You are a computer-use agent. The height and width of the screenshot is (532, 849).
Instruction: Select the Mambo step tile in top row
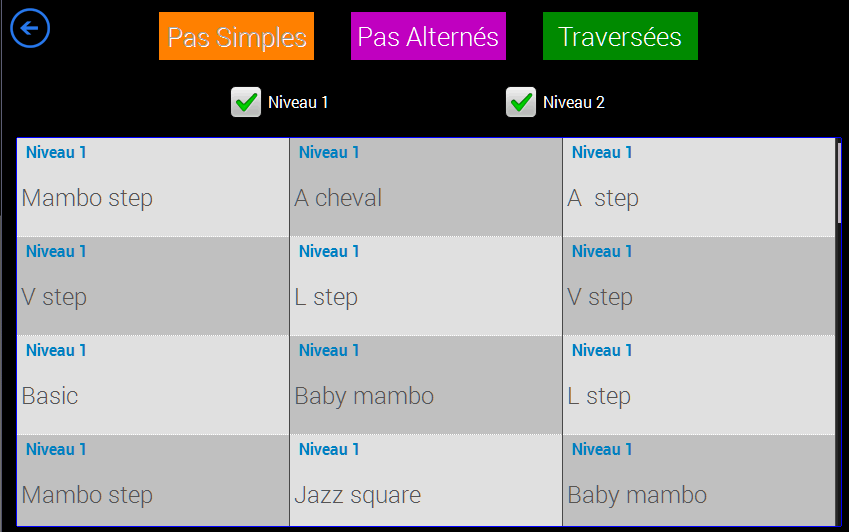[x=152, y=188]
